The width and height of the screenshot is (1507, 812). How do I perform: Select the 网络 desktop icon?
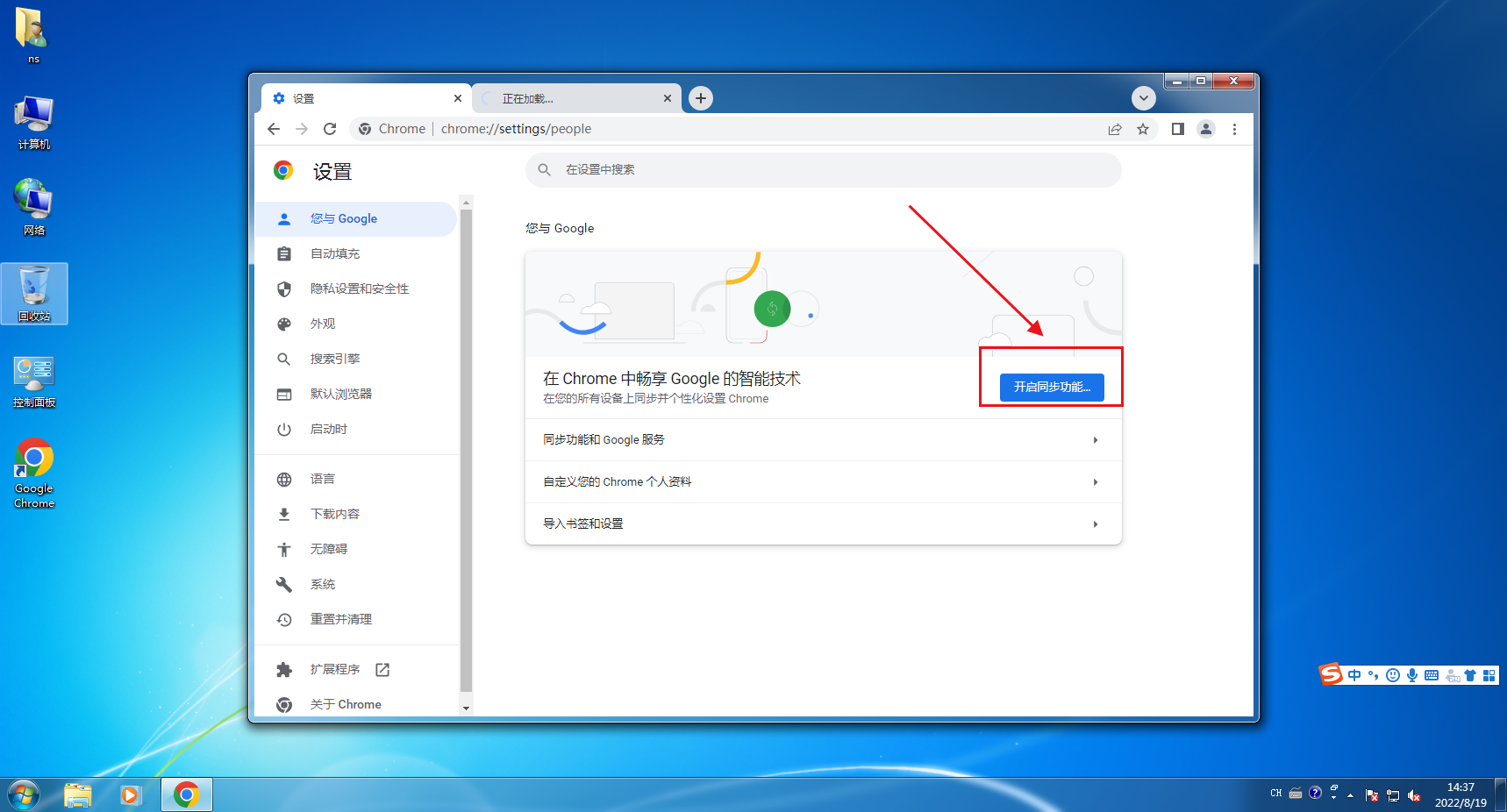coord(34,208)
